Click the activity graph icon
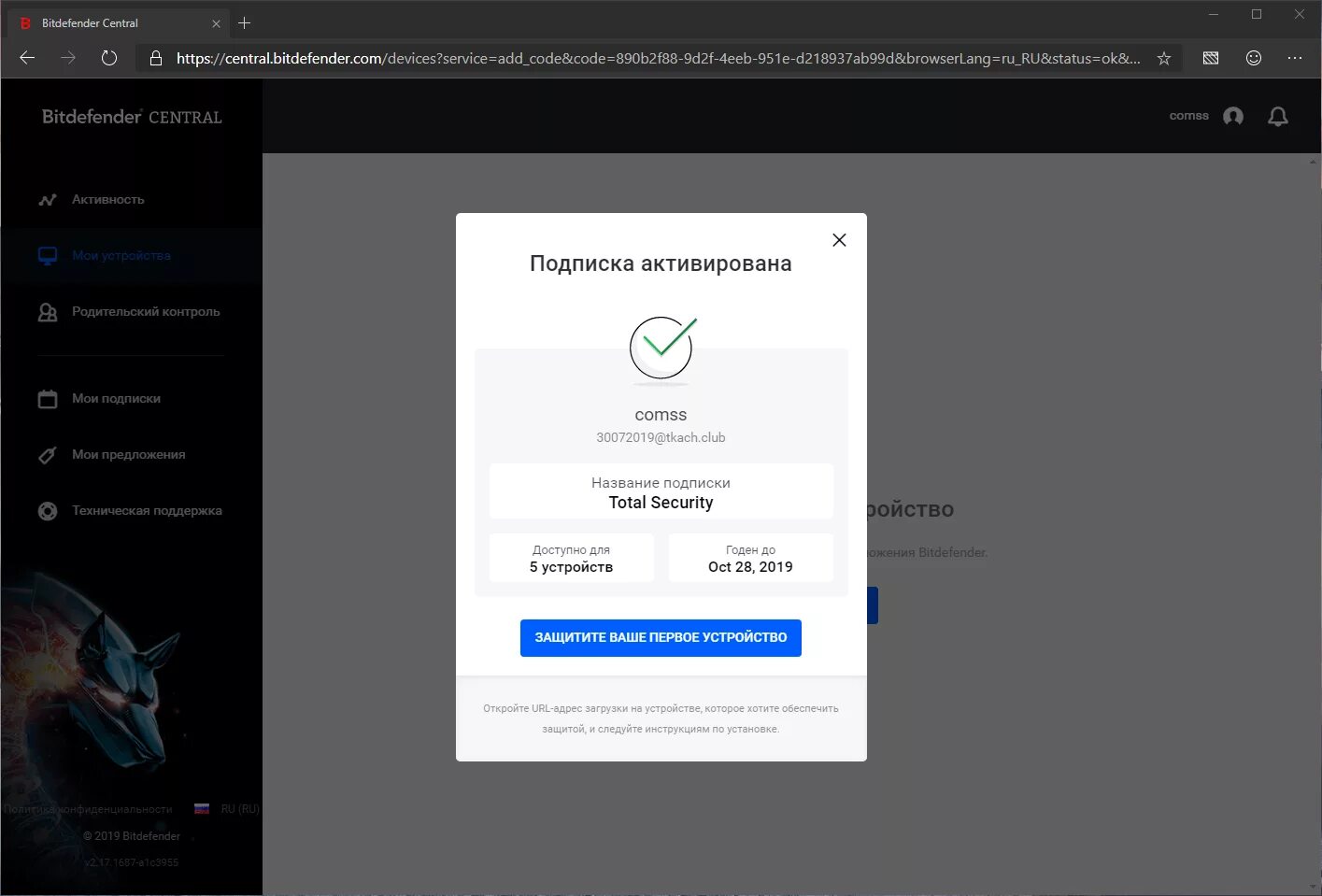Screen dimensions: 1322x896 tap(48, 200)
